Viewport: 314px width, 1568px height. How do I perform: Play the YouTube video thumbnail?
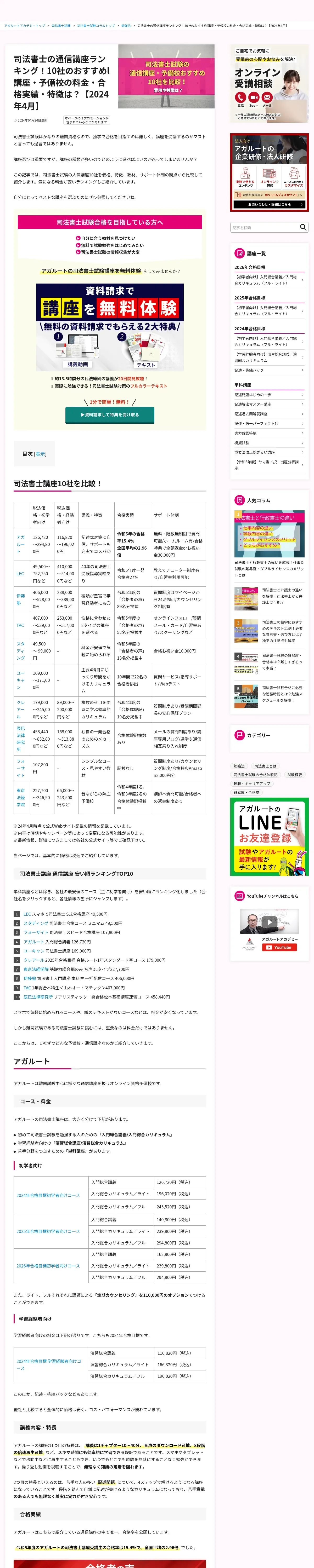tap(270, 921)
